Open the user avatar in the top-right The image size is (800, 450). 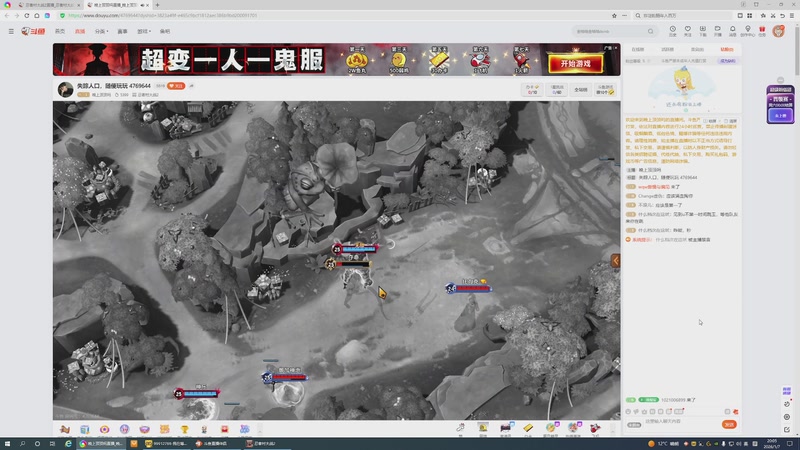pos(778,31)
